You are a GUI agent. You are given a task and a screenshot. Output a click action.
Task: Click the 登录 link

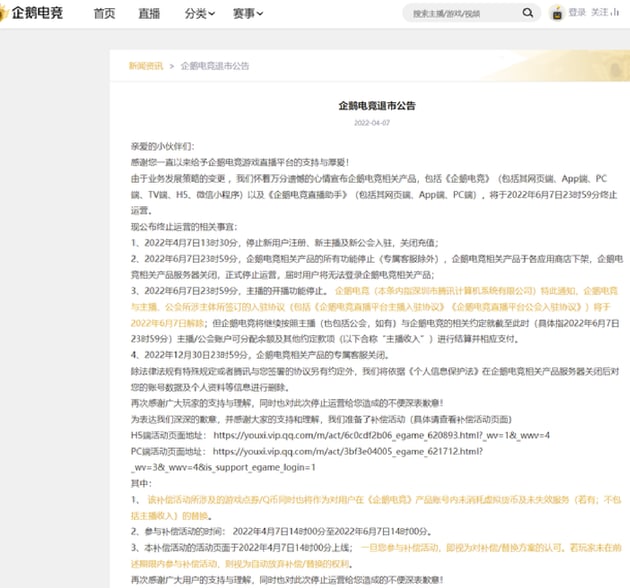point(577,12)
